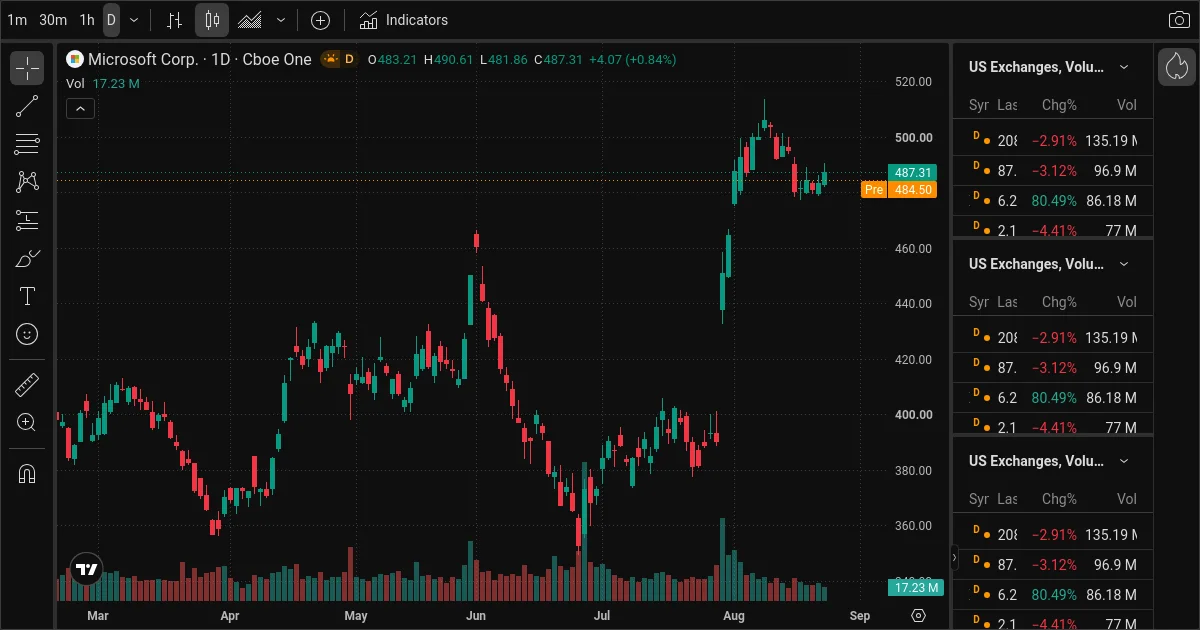Select the D daily timeframe

111,20
